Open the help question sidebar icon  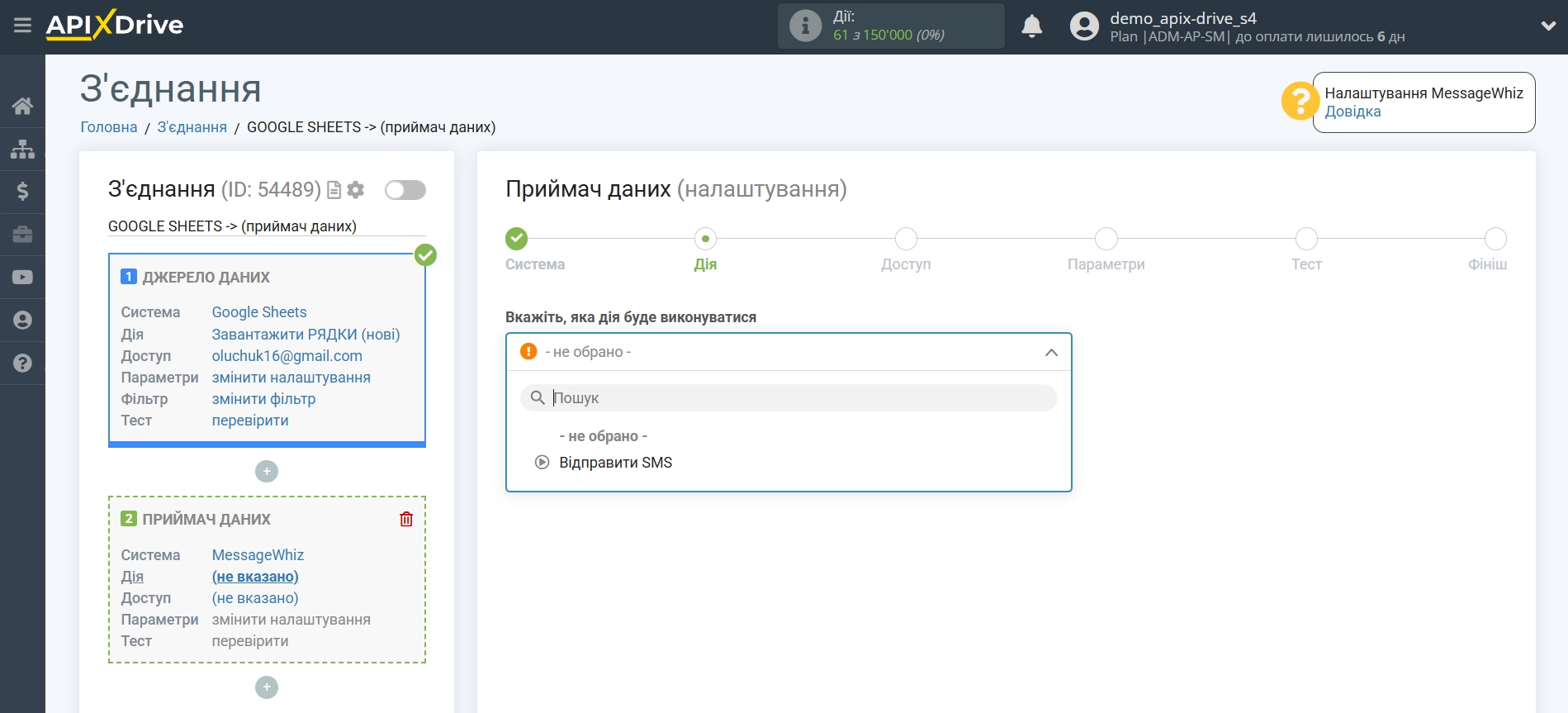(x=22, y=364)
